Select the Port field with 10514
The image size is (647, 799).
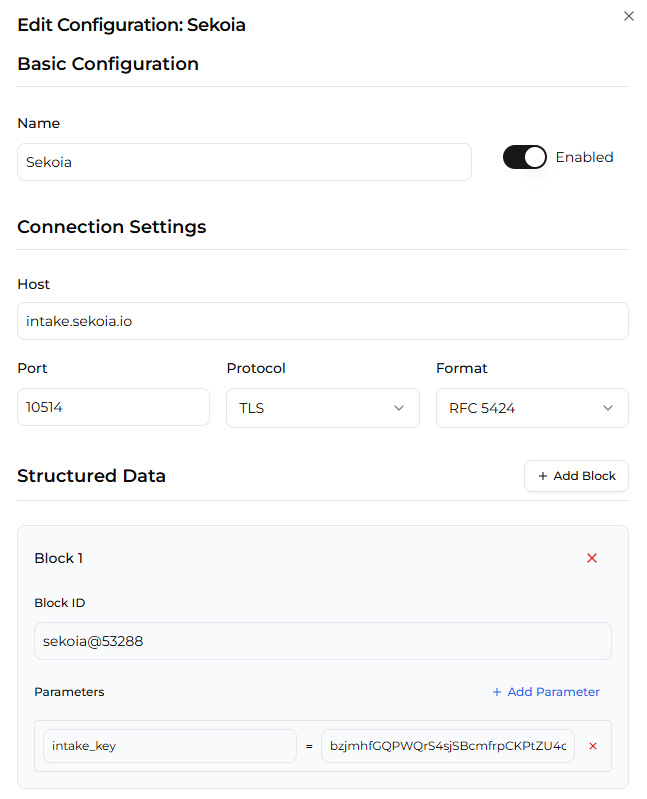(x=113, y=407)
